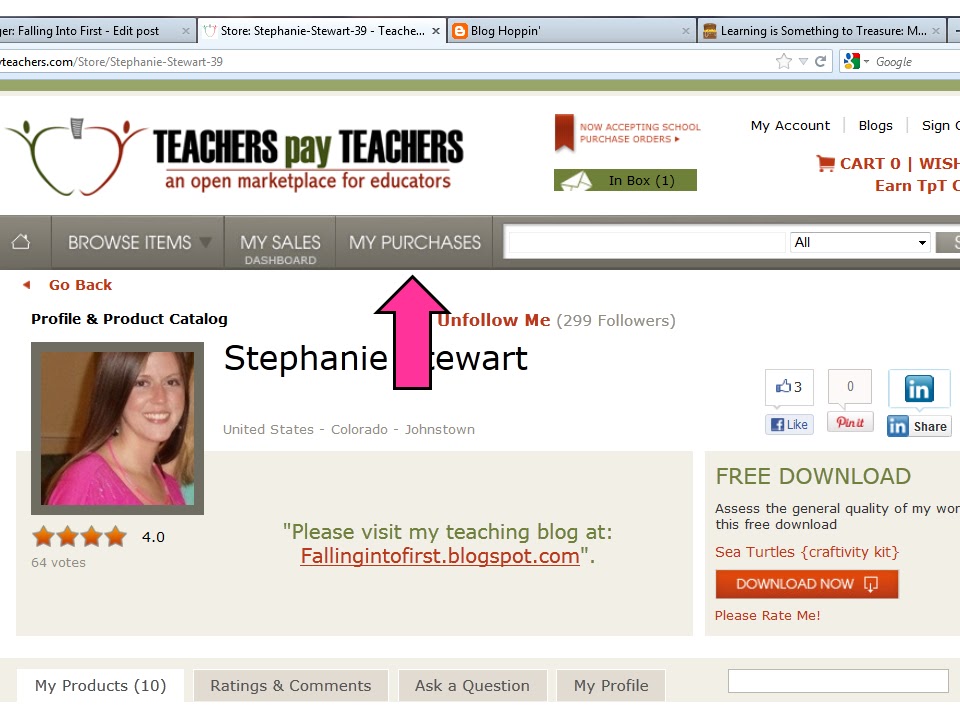Click the Facebook like count of 3
Viewport: 960px width, 720px height.
pyautogui.click(x=789, y=387)
